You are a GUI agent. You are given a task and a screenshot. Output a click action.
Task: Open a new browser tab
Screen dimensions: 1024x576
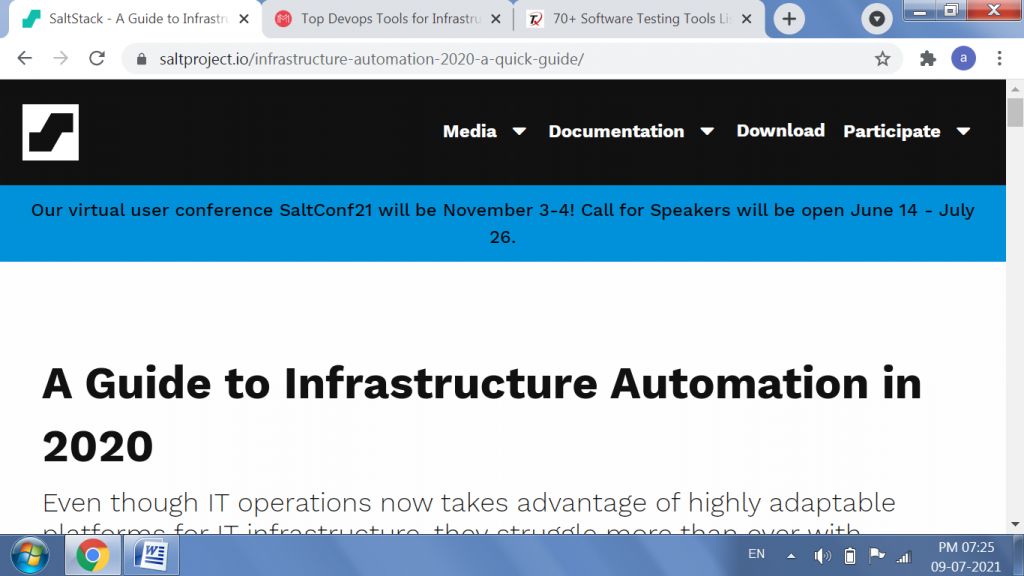click(789, 19)
